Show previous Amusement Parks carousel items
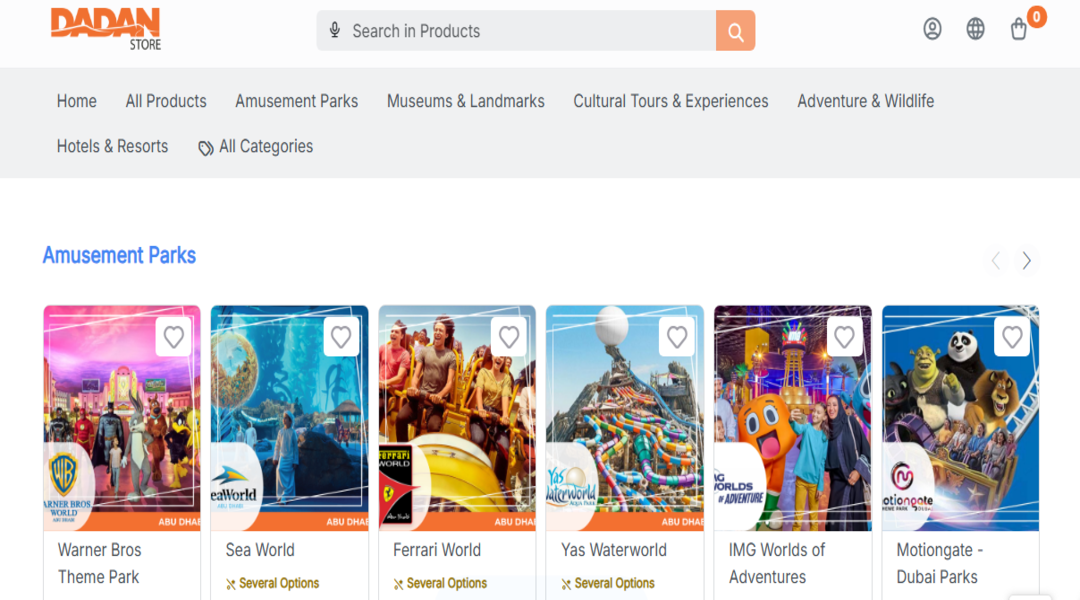This screenshot has height=600, width=1080. (996, 260)
